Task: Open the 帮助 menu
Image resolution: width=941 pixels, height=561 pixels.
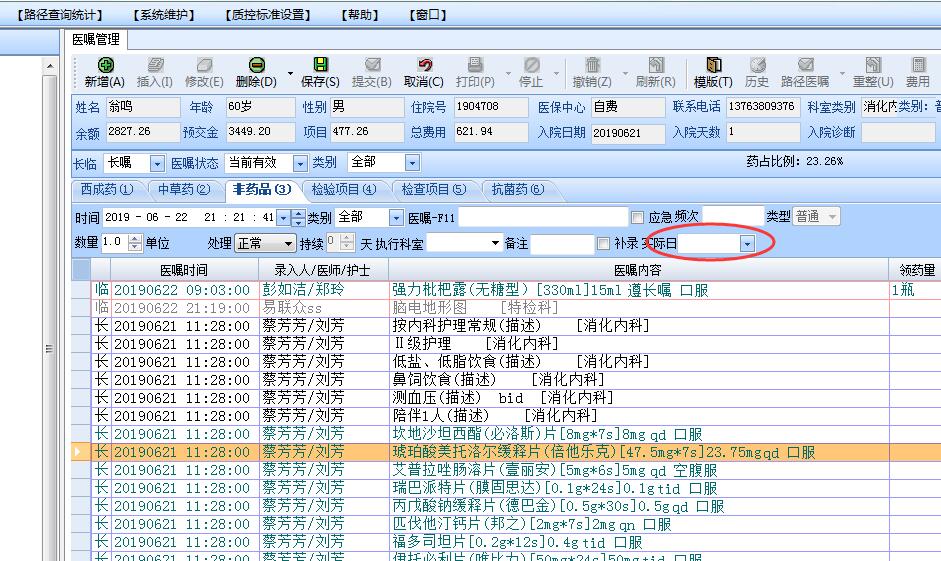Action: click(359, 14)
